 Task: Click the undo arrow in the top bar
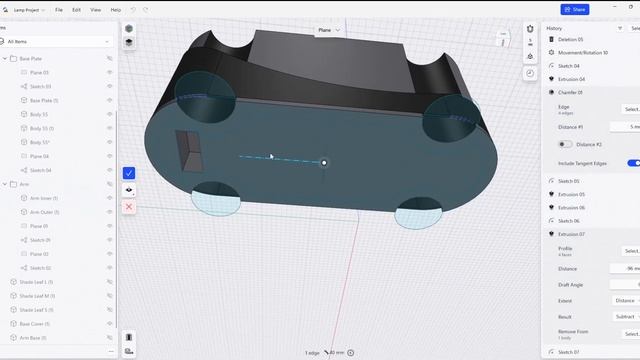click(133, 9)
